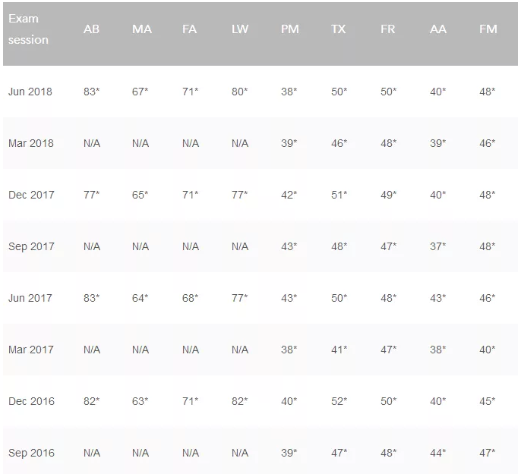Click the Exam session column header
The height and width of the screenshot is (475, 522).
28,29
